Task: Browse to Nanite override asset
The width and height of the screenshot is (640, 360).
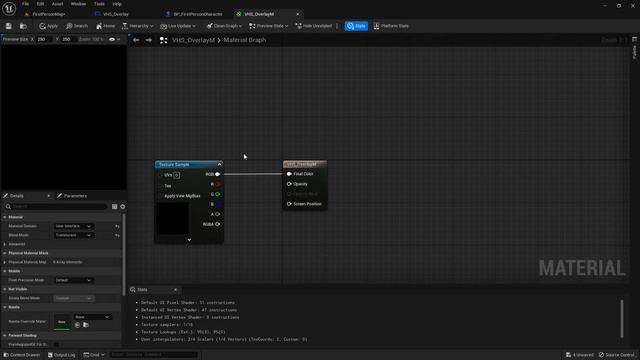Action: click(x=86, y=325)
